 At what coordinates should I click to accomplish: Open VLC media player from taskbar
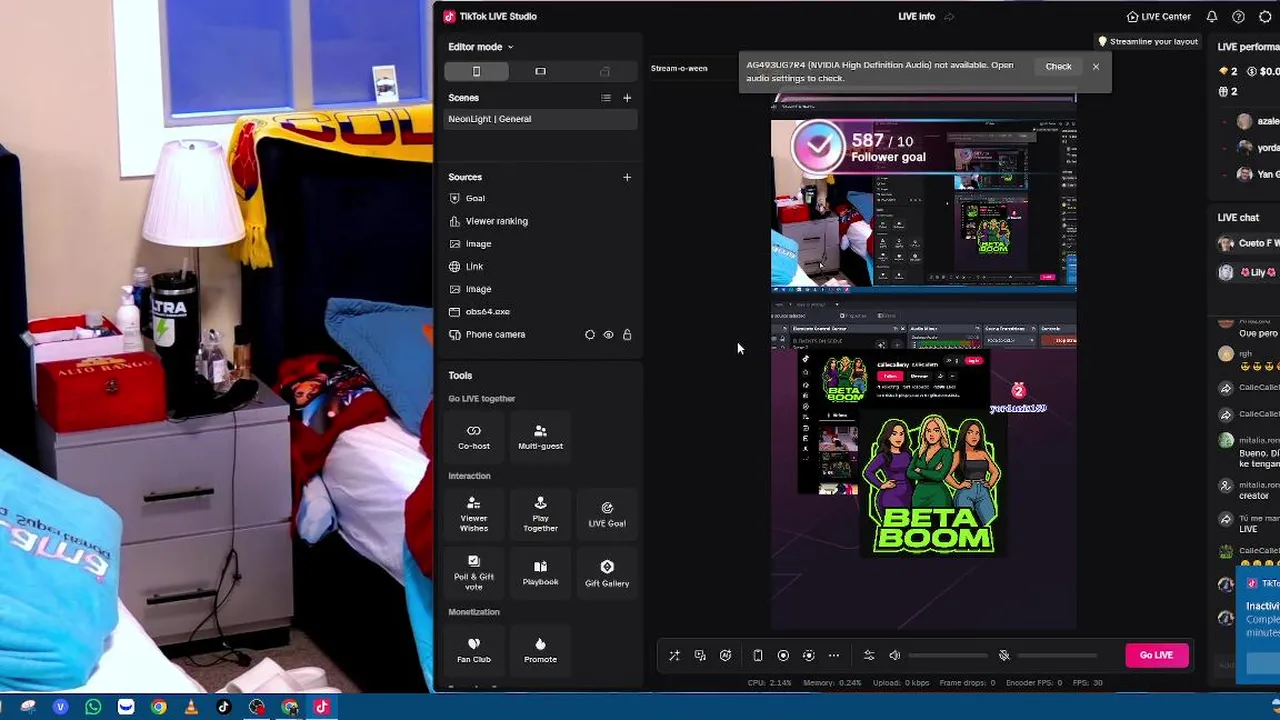coord(191,707)
